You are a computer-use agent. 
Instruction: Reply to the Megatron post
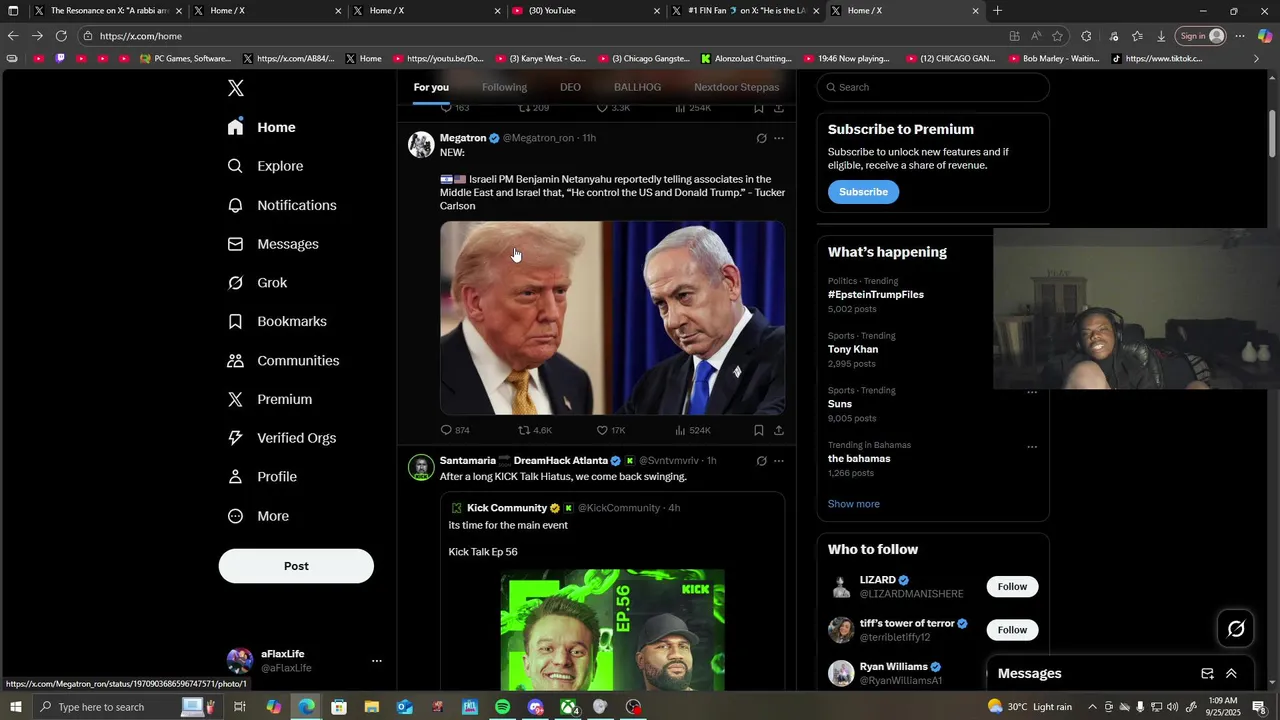[x=455, y=430]
